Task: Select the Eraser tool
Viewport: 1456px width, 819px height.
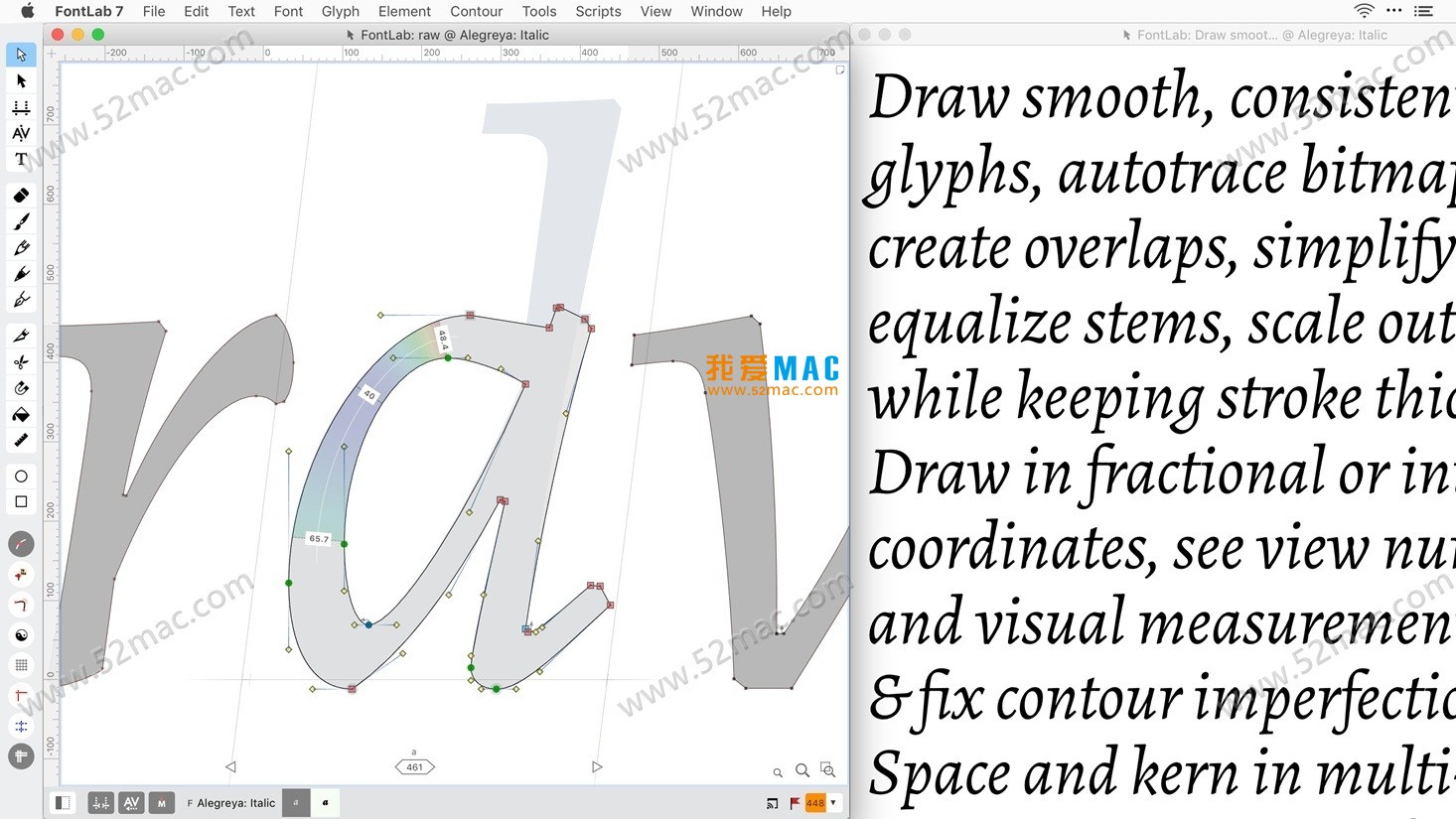Action: click(x=21, y=196)
